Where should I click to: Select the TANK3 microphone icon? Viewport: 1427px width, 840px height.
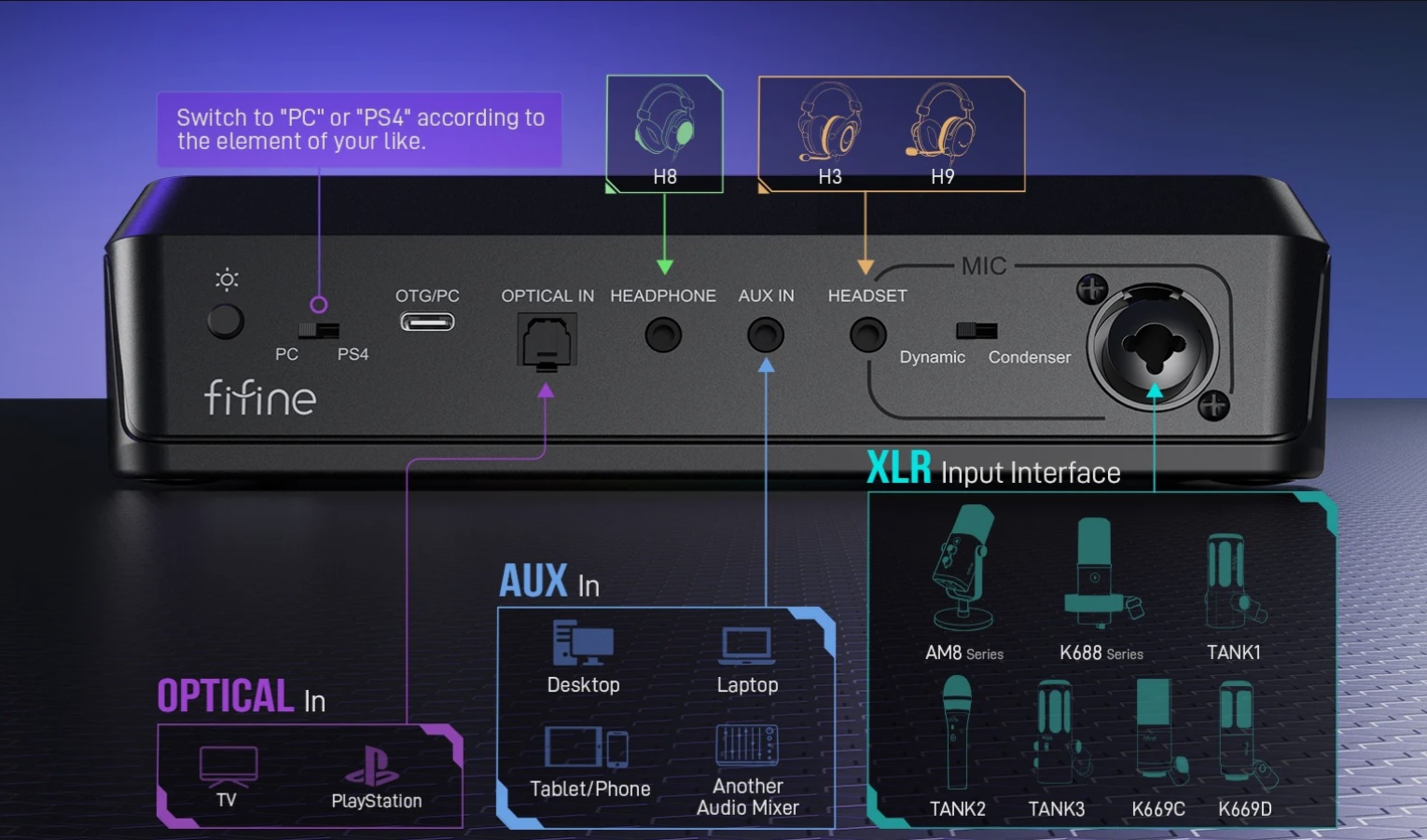pos(1061,733)
